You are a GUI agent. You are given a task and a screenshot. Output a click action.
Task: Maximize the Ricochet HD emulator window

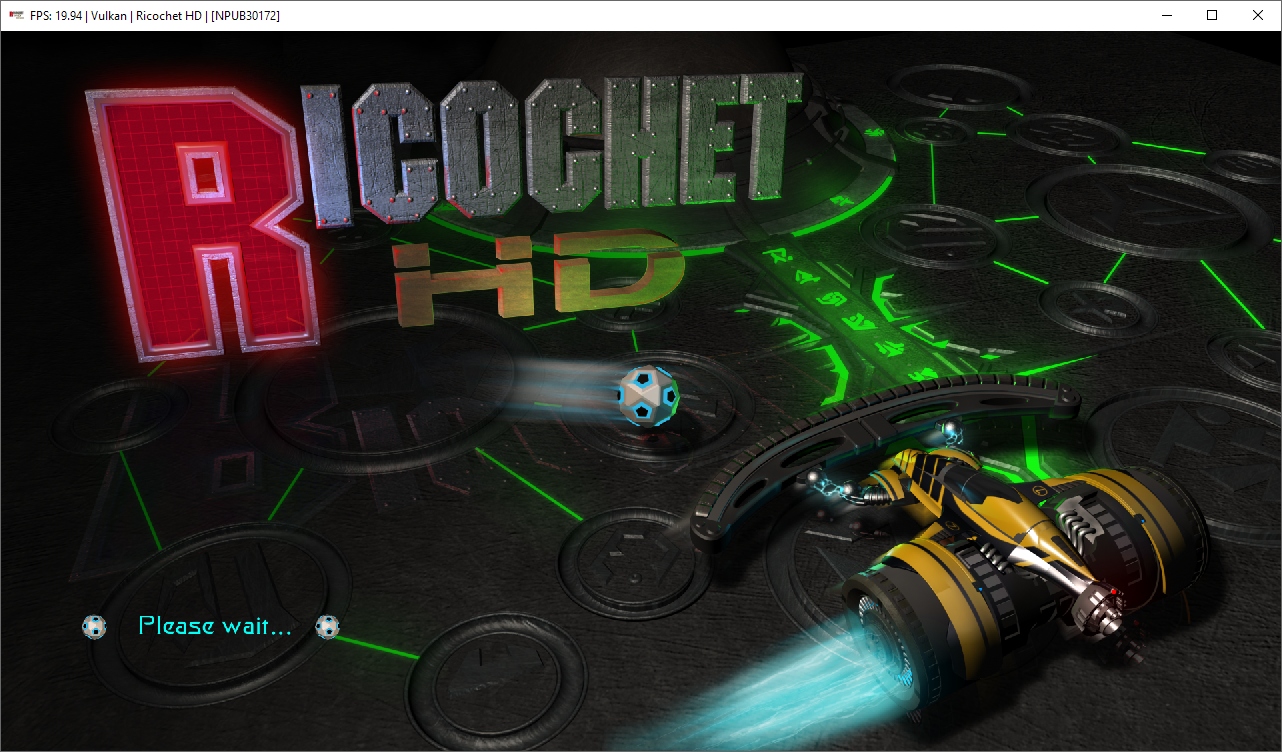tap(1212, 15)
